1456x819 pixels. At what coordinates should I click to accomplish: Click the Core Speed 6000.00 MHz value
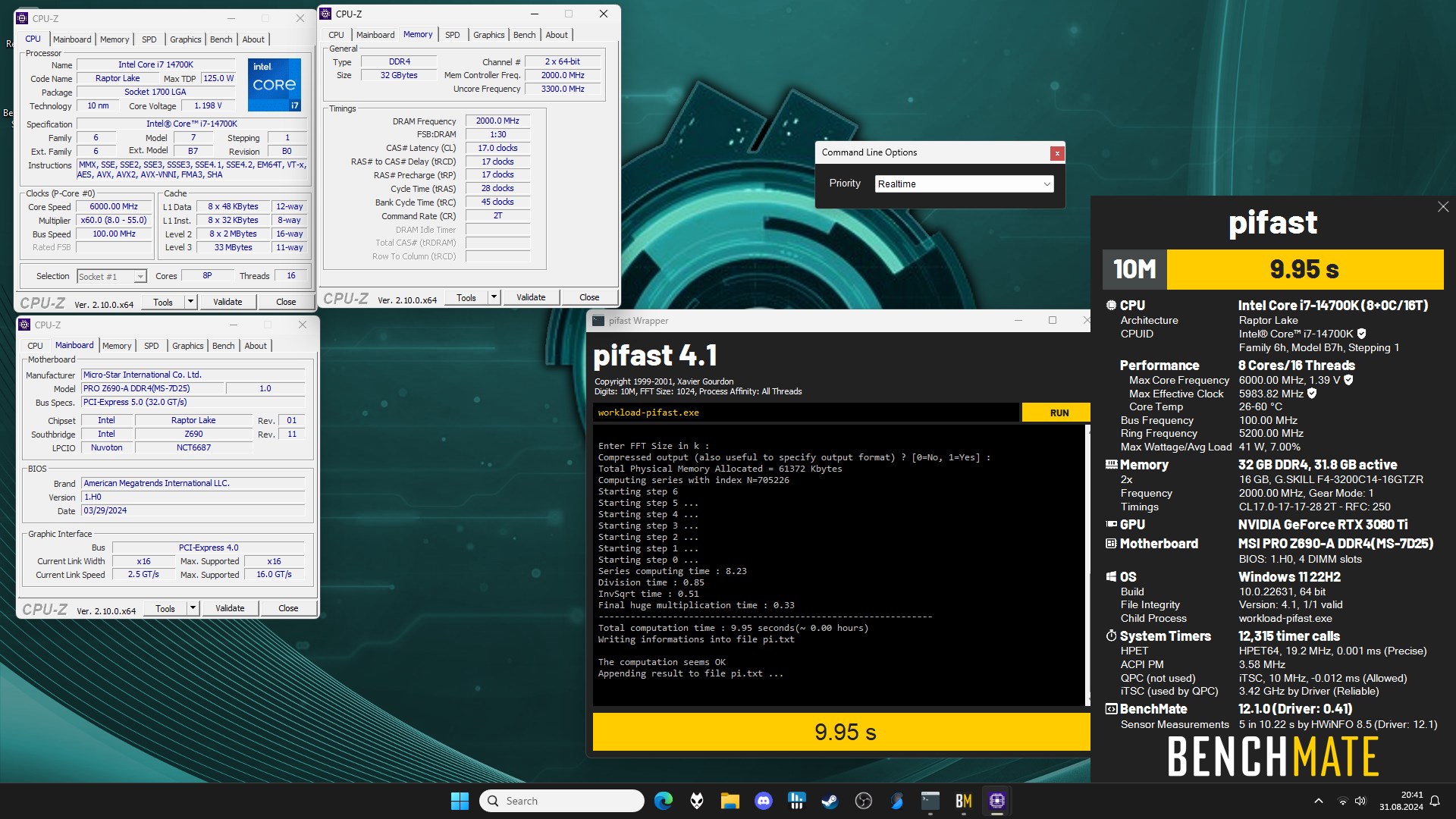click(x=114, y=206)
